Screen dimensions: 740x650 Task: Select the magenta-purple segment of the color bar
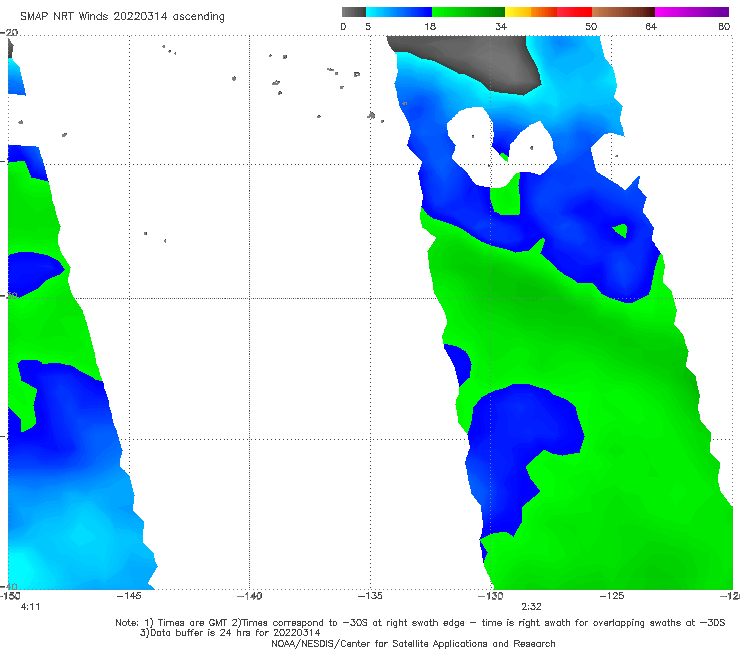point(692,12)
